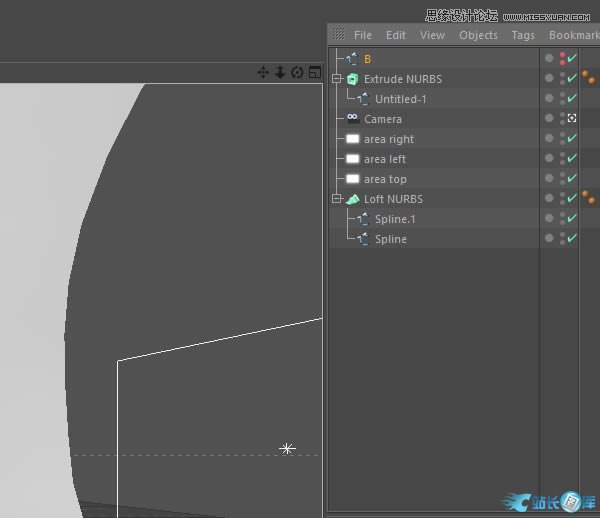
Task: Select the area top light name
Action: tap(385, 179)
